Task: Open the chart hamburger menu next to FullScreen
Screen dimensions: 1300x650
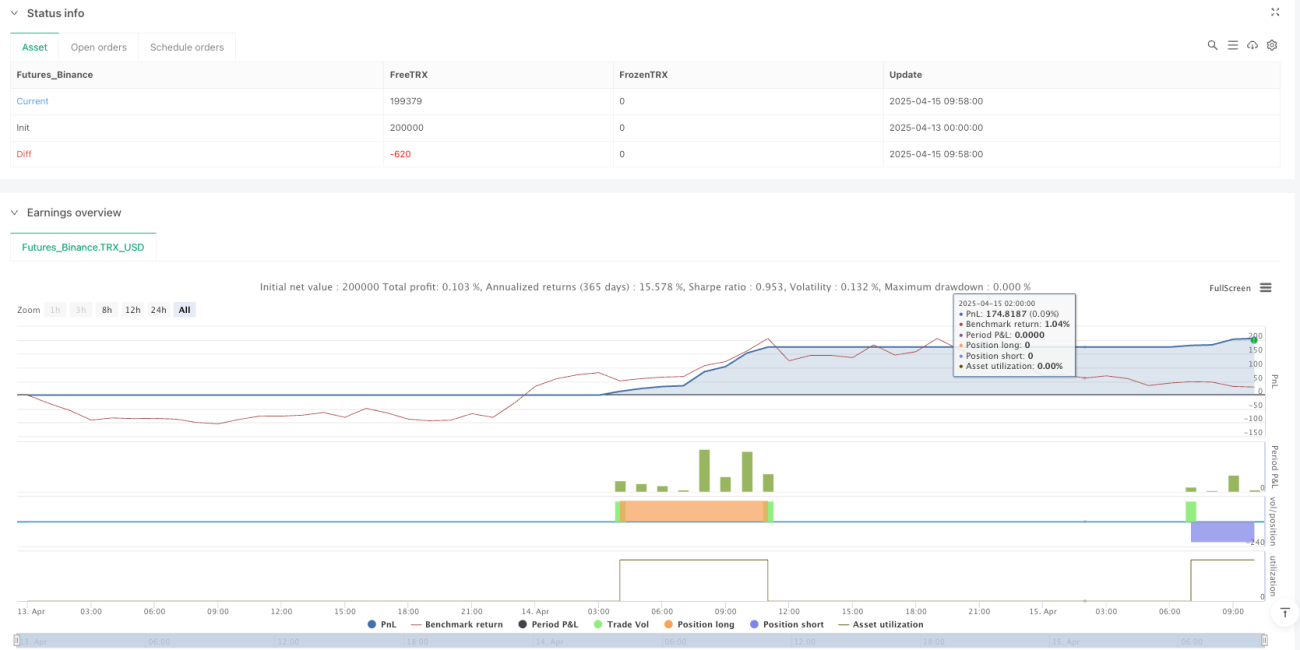Action: [x=1266, y=288]
